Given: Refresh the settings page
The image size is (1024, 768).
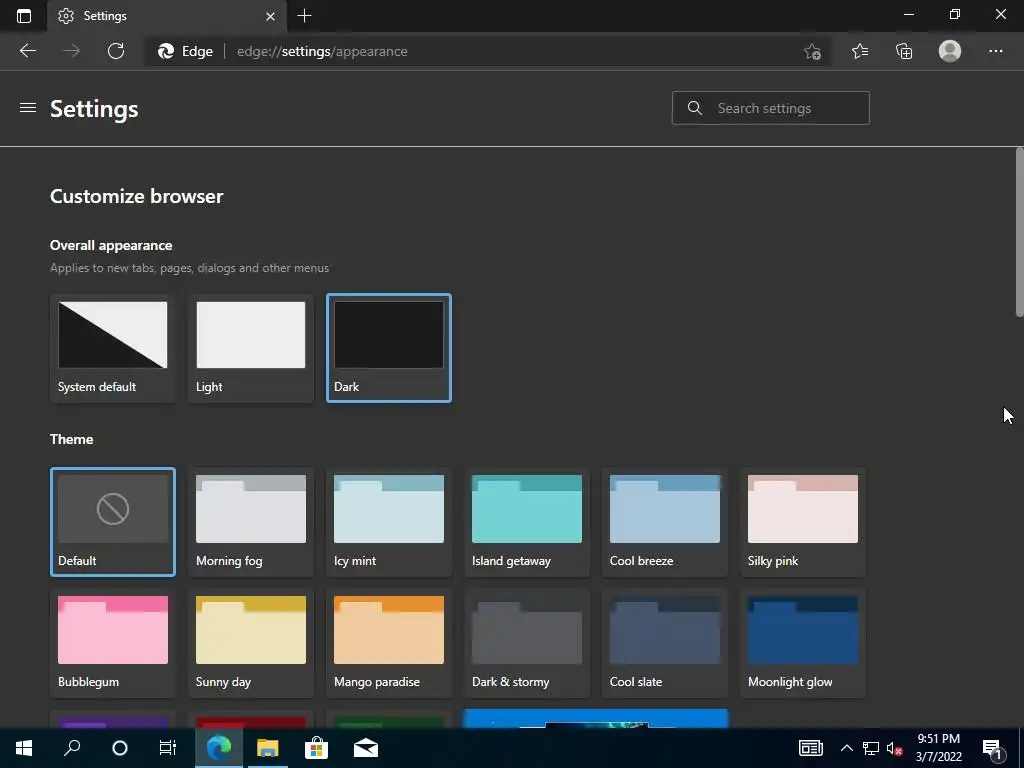Looking at the screenshot, I should point(116,51).
